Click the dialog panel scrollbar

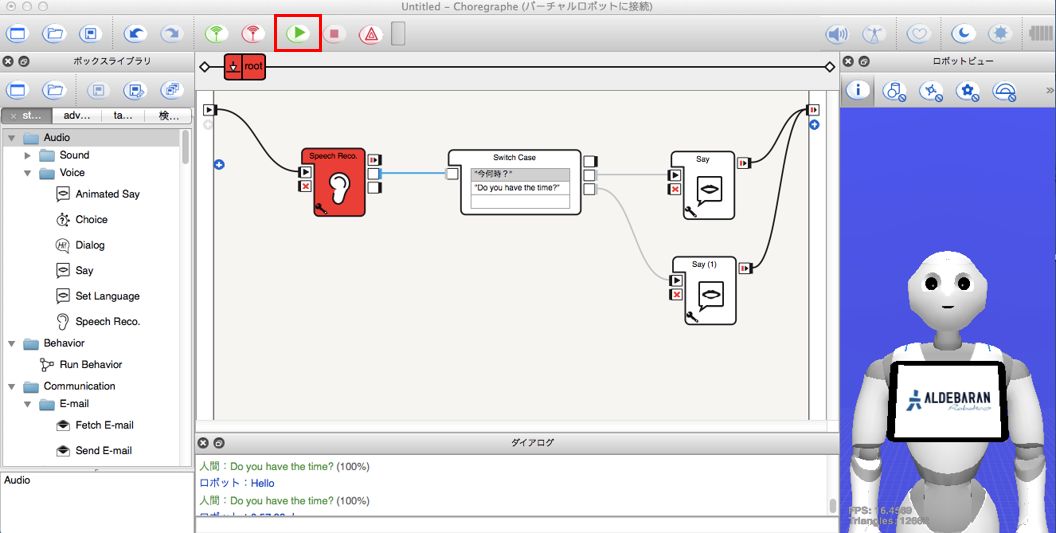pyautogui.click(x=832, y=505)
